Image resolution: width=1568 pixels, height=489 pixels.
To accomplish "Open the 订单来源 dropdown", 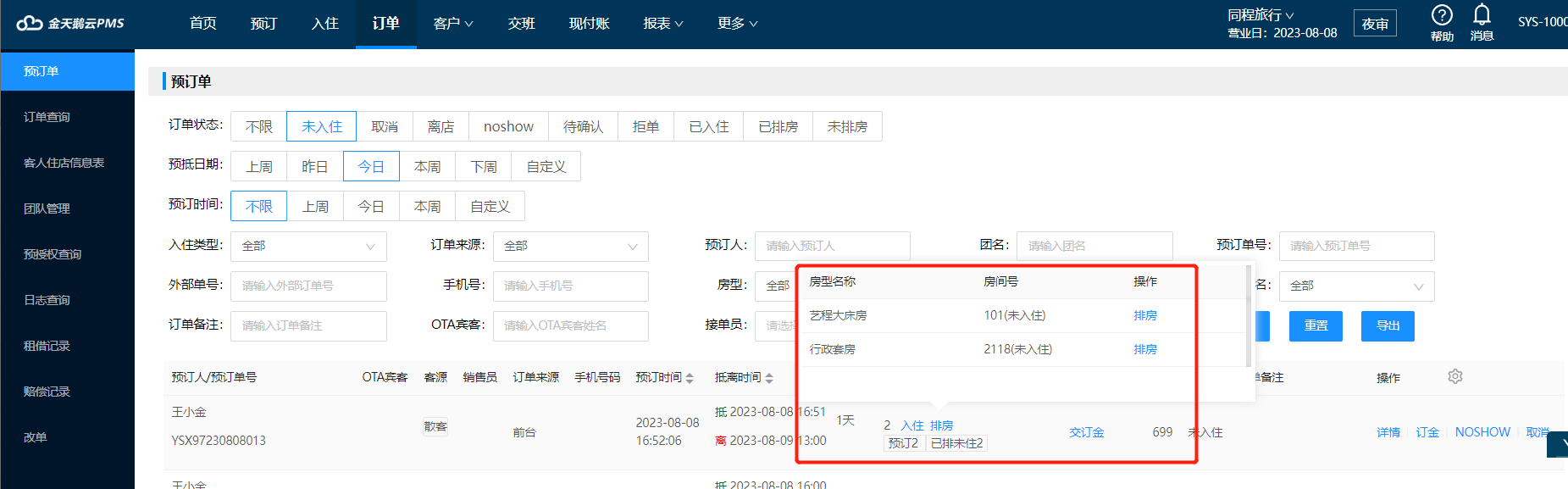I will point(571,246).
